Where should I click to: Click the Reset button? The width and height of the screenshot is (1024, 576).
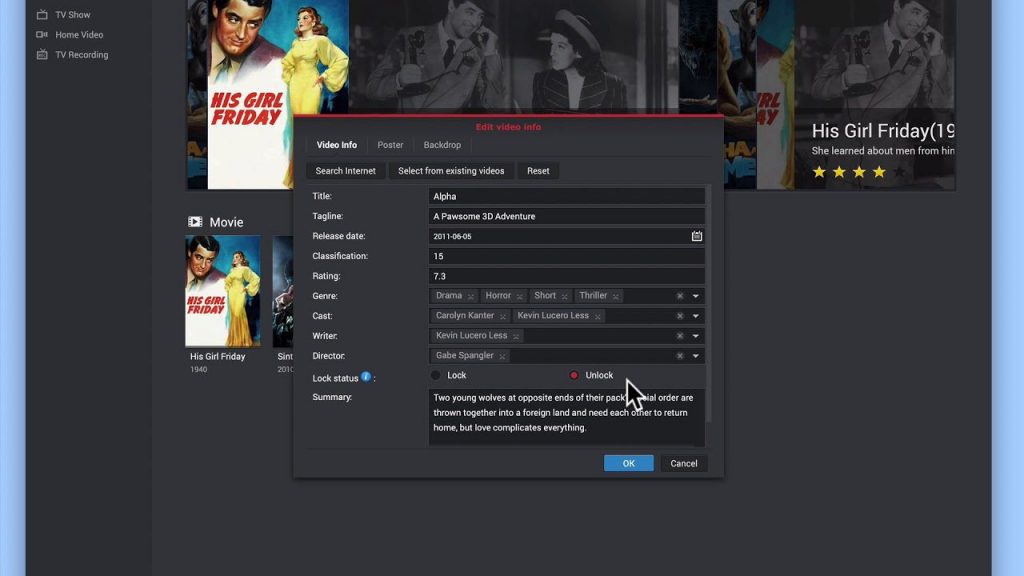pyautogui.click(x=538, y=171)
